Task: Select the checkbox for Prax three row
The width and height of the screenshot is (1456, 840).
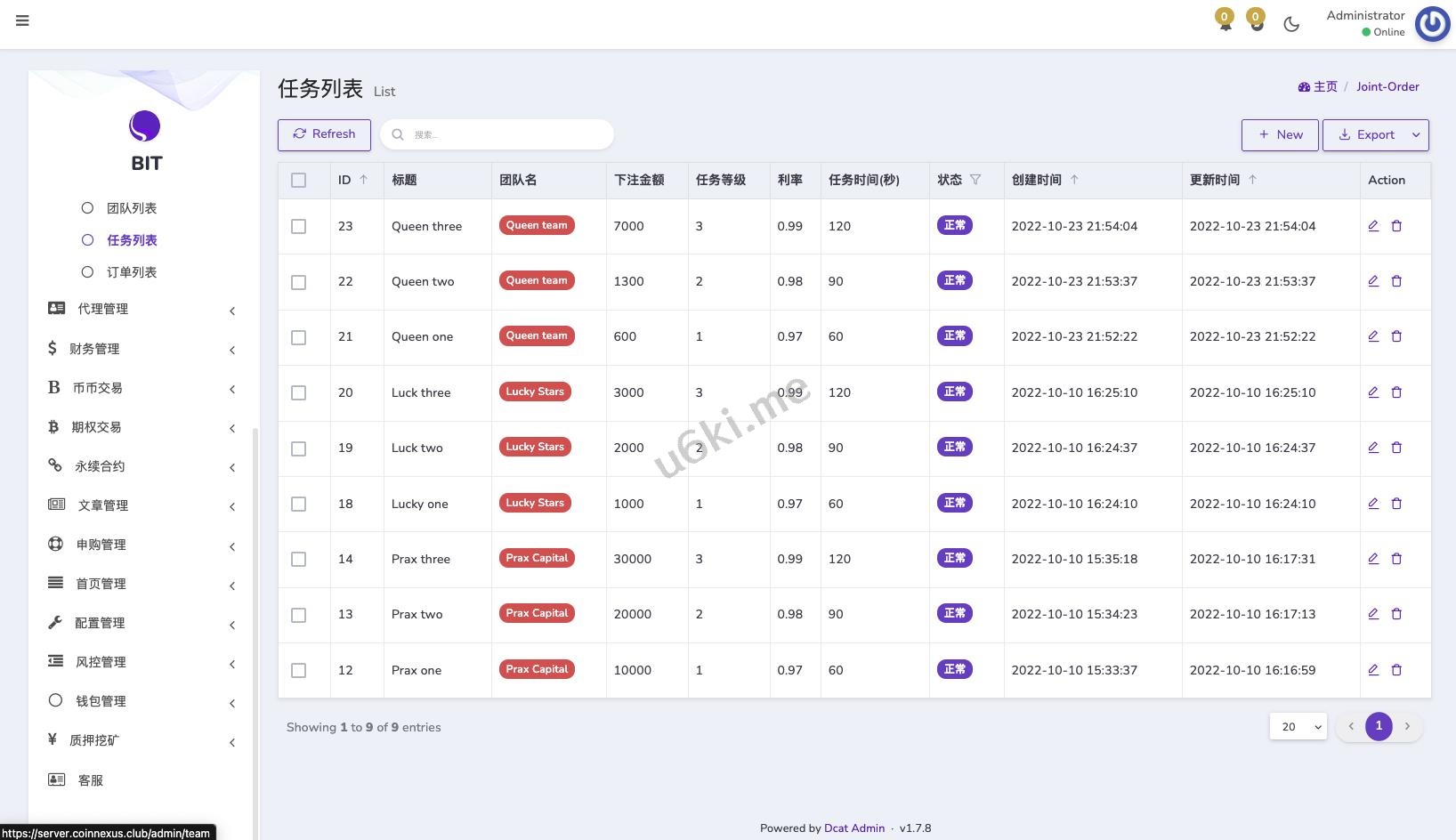Action: click(x=298, y=560)
